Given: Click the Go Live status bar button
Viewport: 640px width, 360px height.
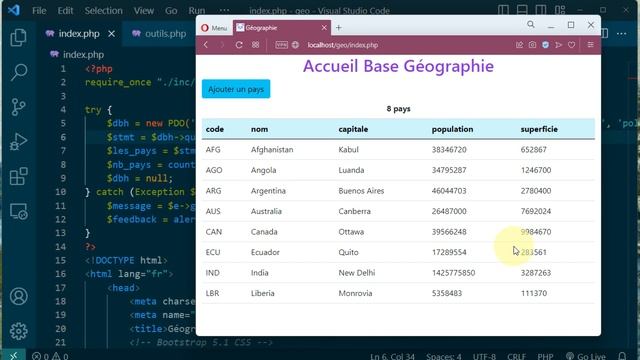Looking at the screenshot, I should [x=586, y=356].
